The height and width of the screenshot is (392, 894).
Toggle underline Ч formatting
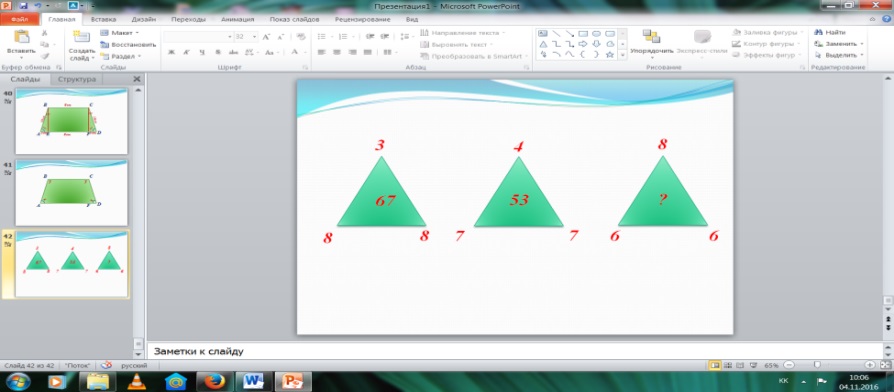(201, 52)
